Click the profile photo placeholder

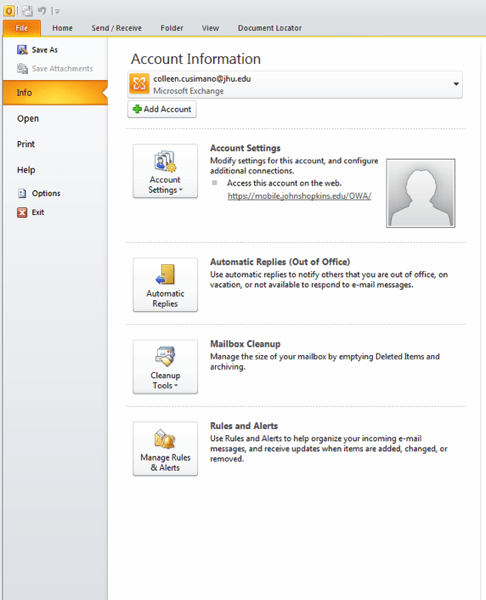(x=421, y=193)
